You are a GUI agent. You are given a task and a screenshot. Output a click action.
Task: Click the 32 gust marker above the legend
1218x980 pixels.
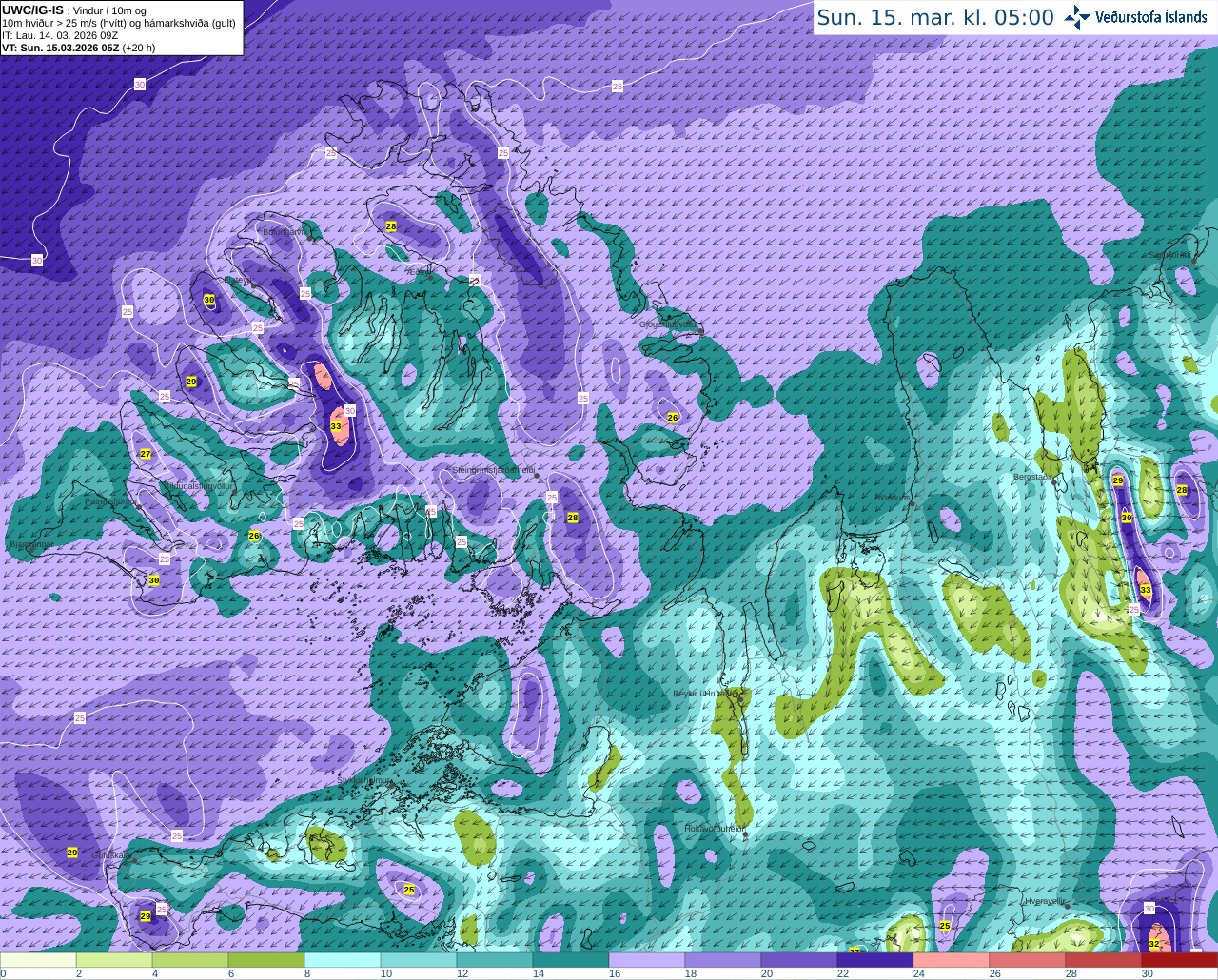click(x=1154, y=944)
